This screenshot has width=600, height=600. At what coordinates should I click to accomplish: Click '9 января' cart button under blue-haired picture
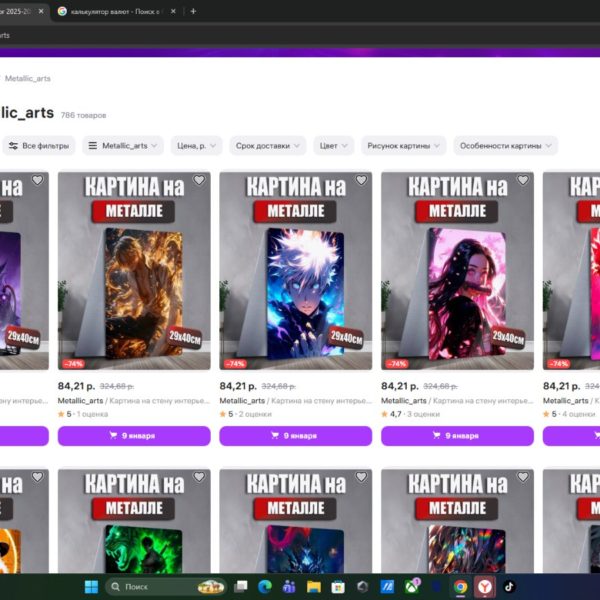tap(295, 436)
